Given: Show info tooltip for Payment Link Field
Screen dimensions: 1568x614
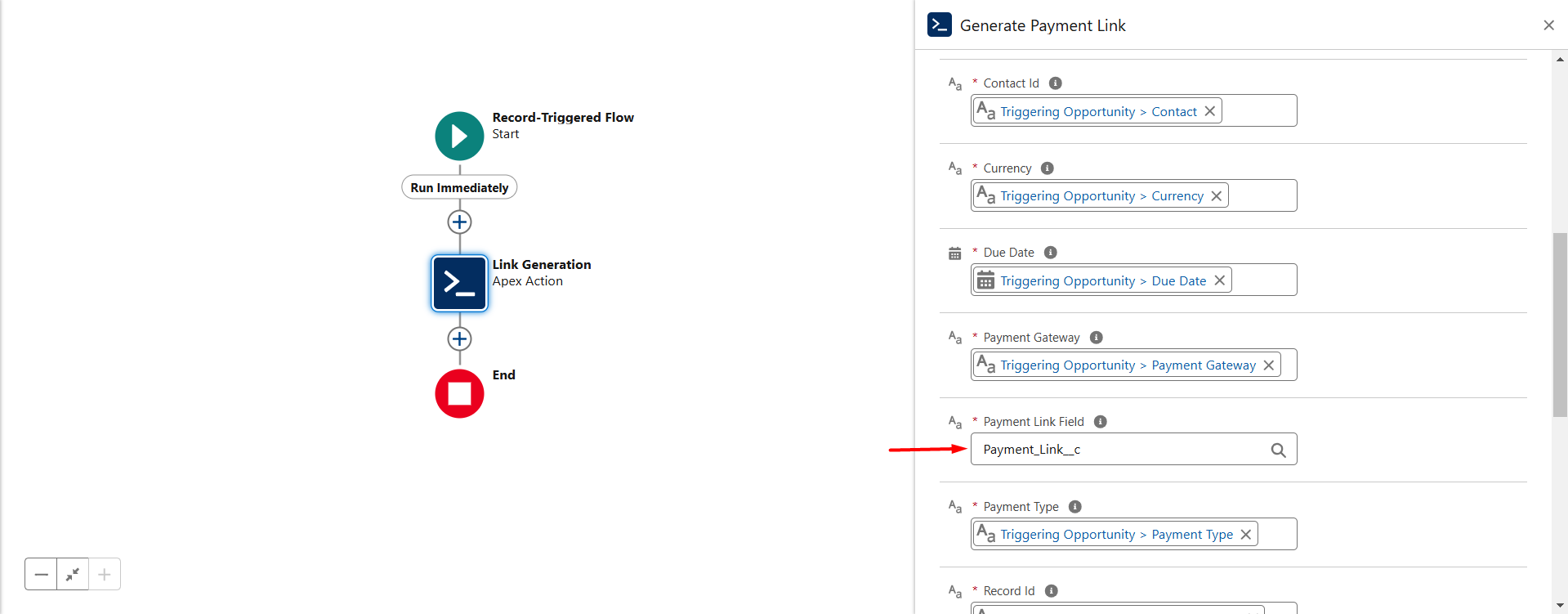Looking at the screenshot, I should point(1101,422).
